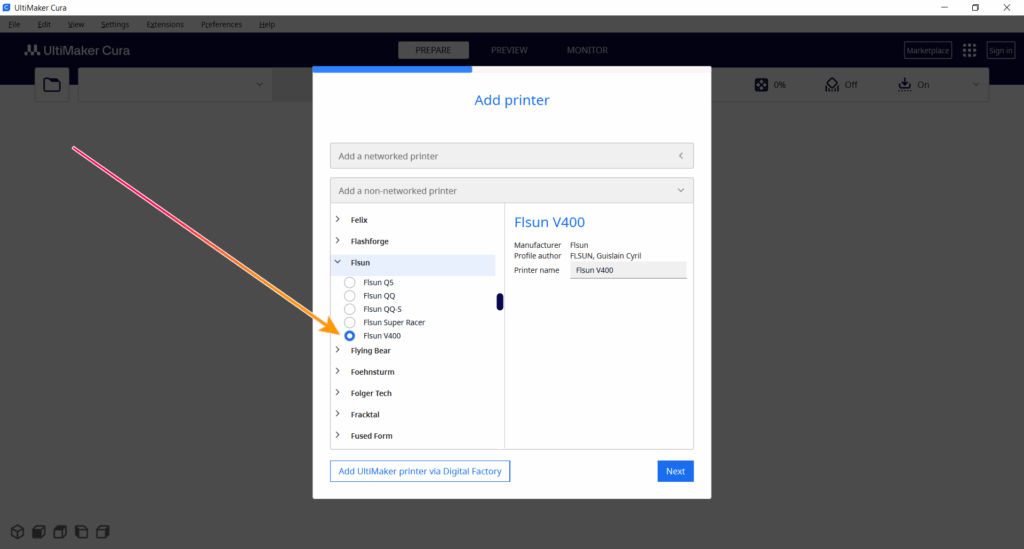Screen dimensions: 1024x549
Task: Switch to the MONITOR stage tab
Action: pos(587,50)
